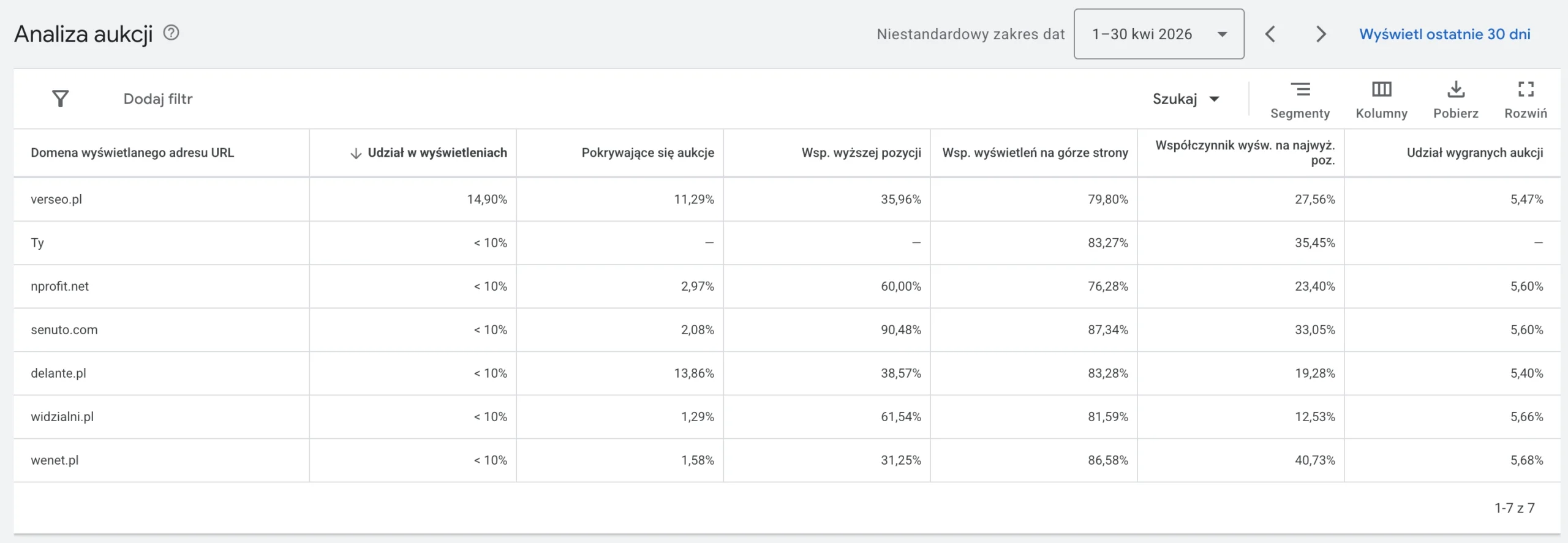Sort by Współczynnik wyśw. na najwyż. poz.
This screenshot has width=1568, height=543.
point(1245,152)
